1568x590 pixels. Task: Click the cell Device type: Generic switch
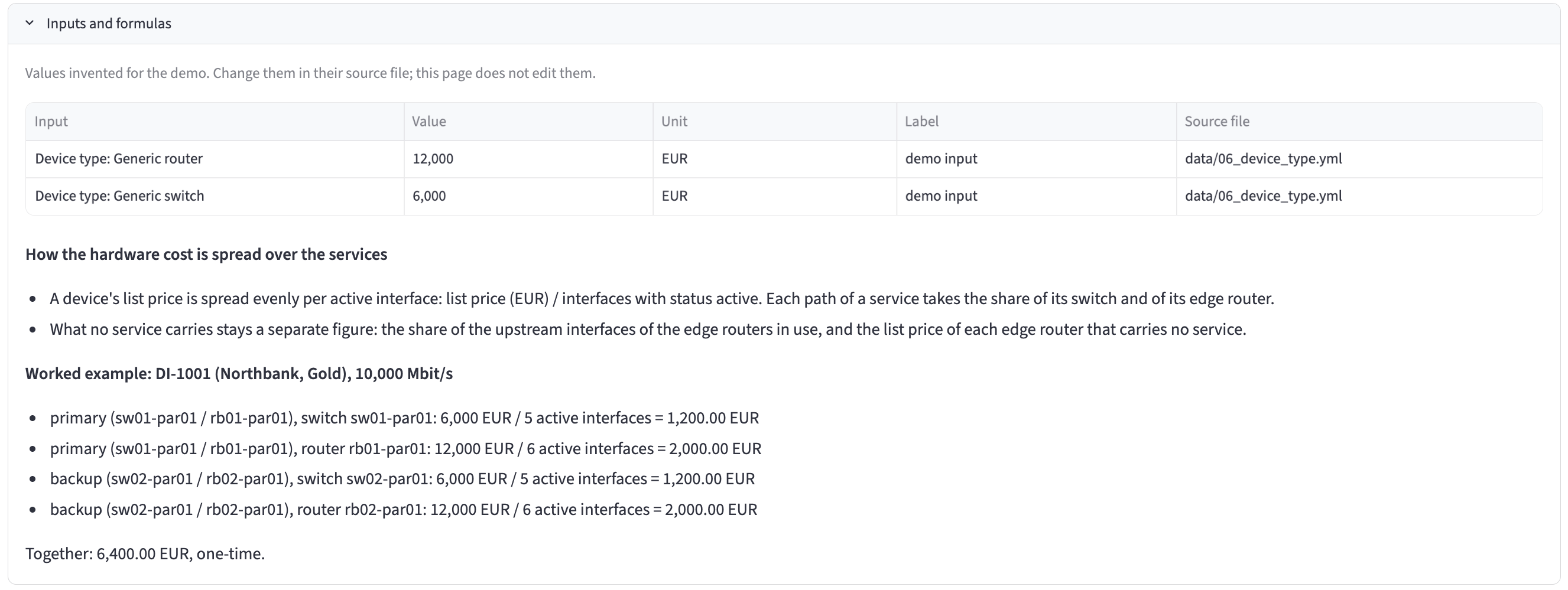(215, 196)
